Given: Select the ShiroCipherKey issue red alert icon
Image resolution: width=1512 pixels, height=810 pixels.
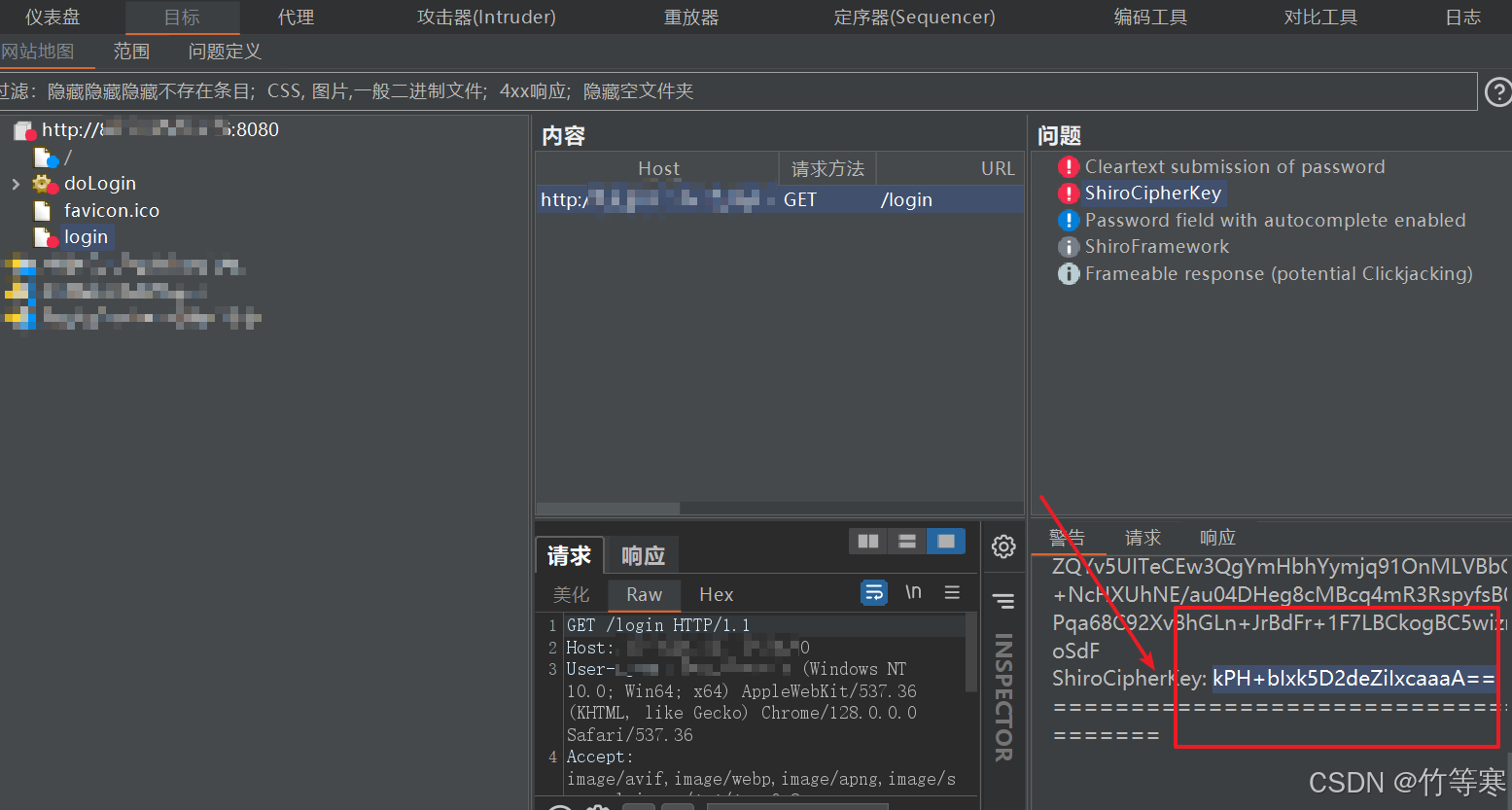Looking at the screenshot, I should coord(1069,194).
